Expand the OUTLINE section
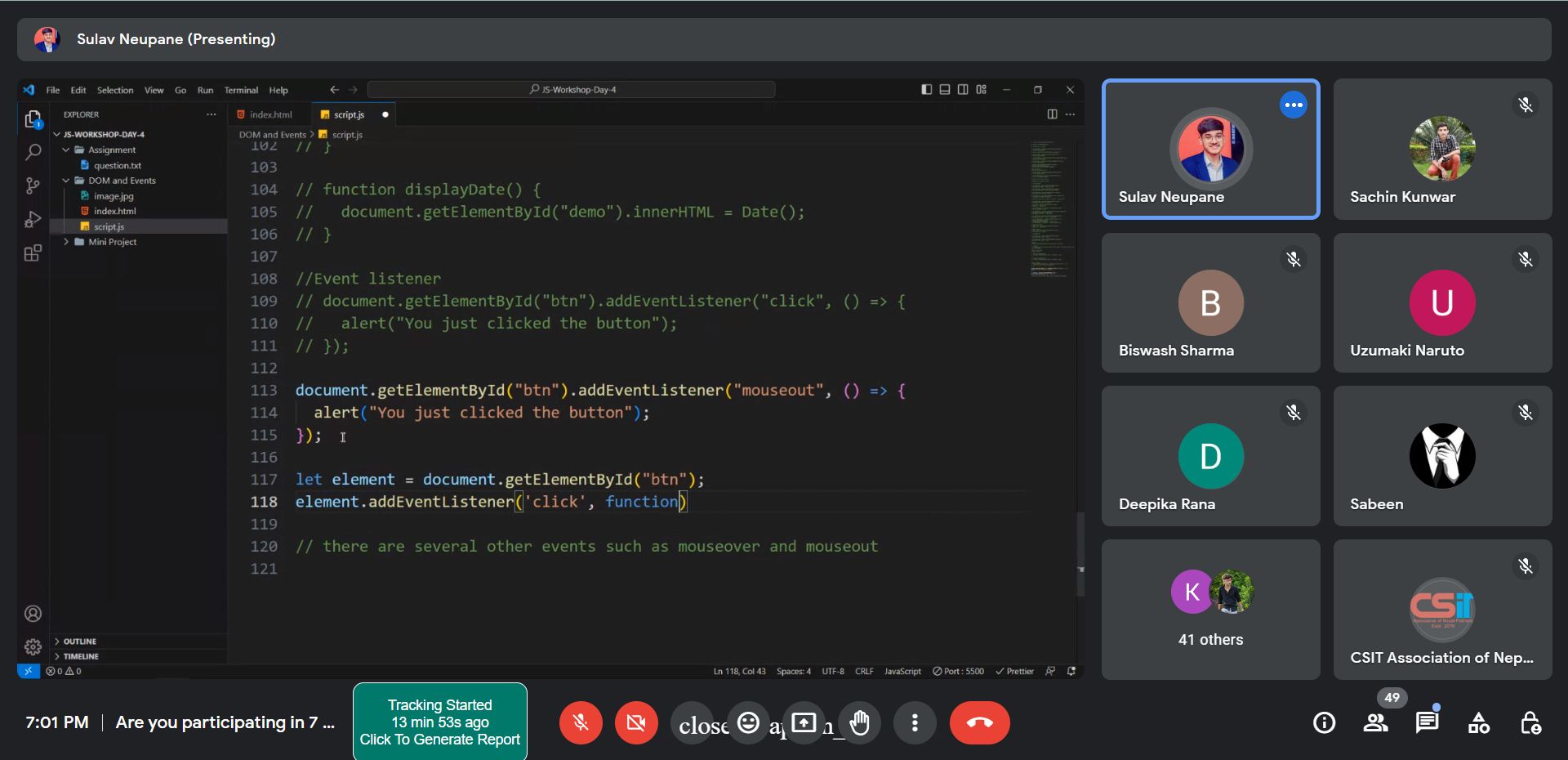The image size is (1568, 760). coord(79,642)
